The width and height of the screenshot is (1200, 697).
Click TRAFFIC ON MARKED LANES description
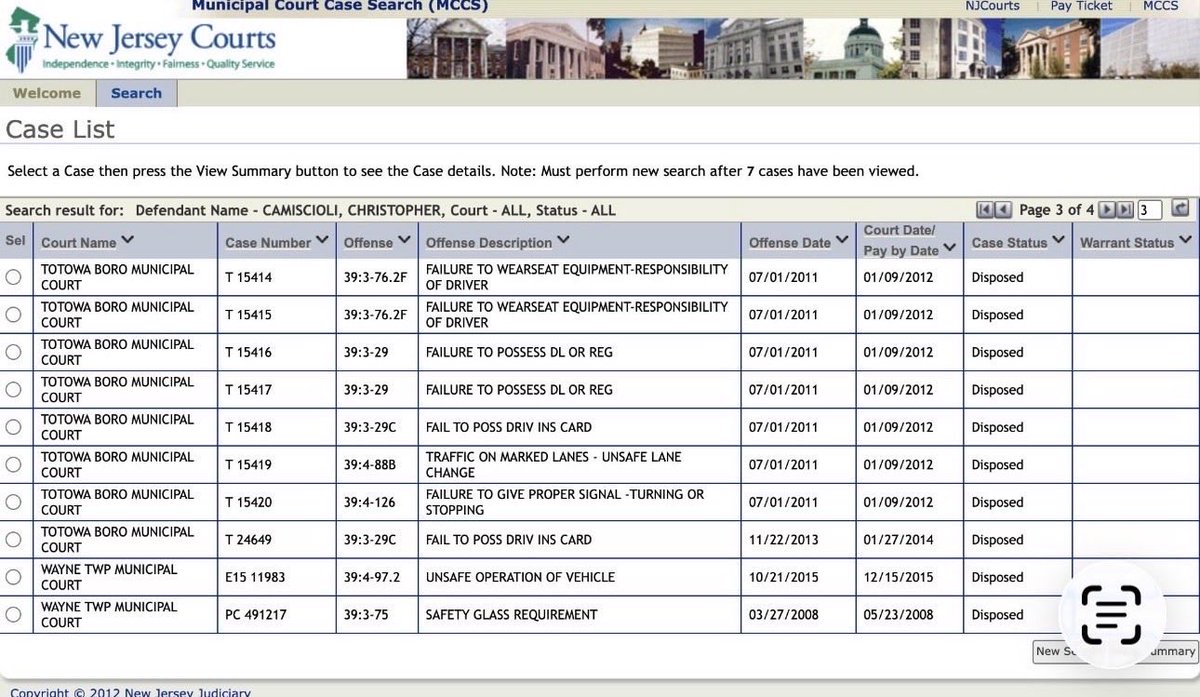coord(553,464)
